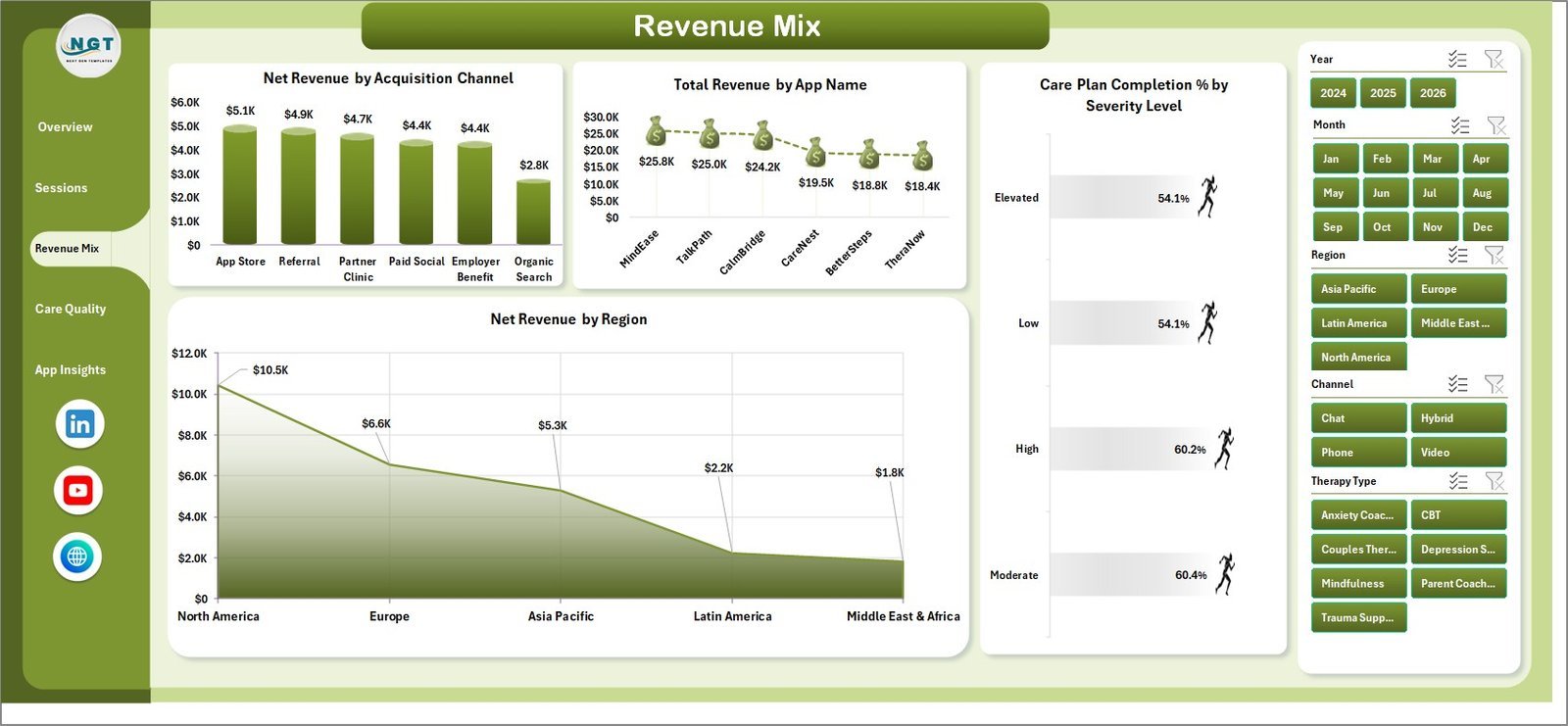Select the Jan month filter

point(1335,159)
